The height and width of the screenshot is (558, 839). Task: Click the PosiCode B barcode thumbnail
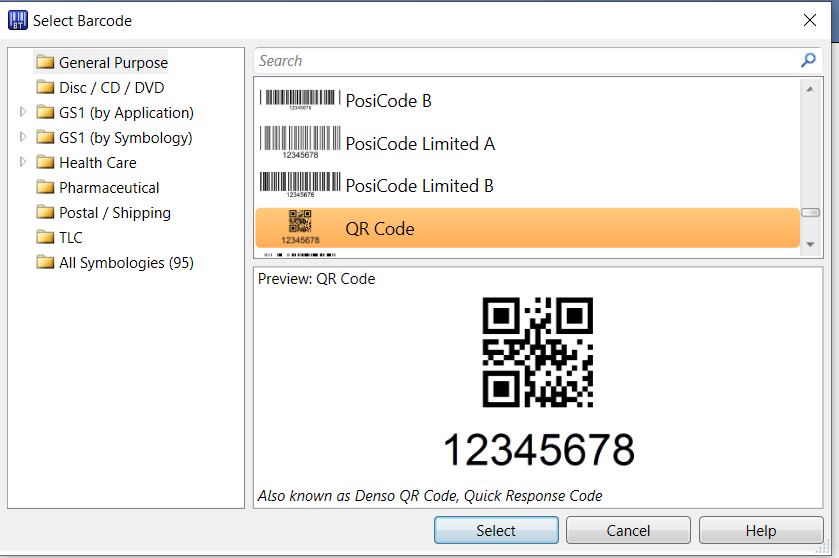point(300,100)
